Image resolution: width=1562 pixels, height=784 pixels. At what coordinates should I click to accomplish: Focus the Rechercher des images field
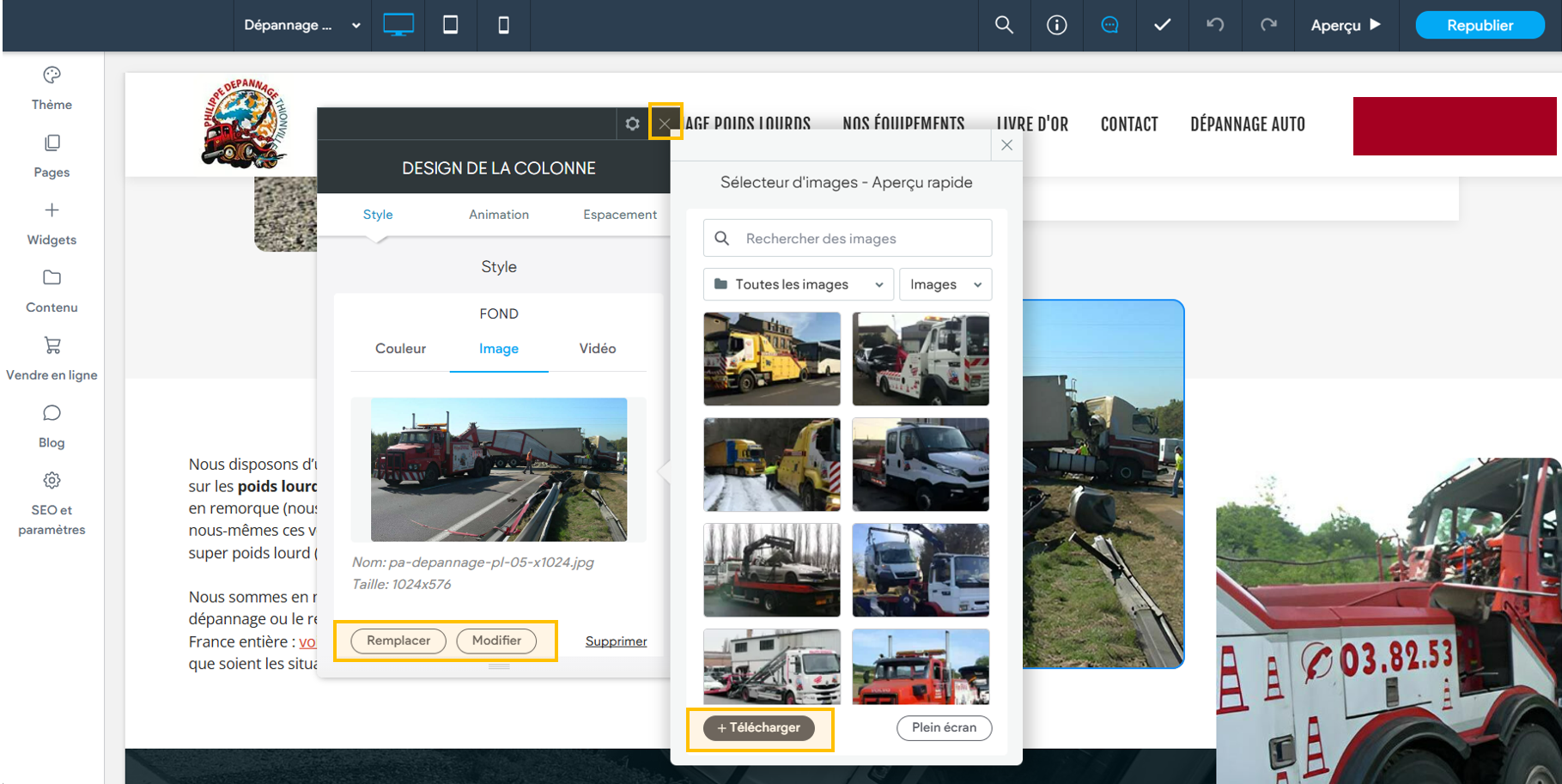tap(848, 238)
